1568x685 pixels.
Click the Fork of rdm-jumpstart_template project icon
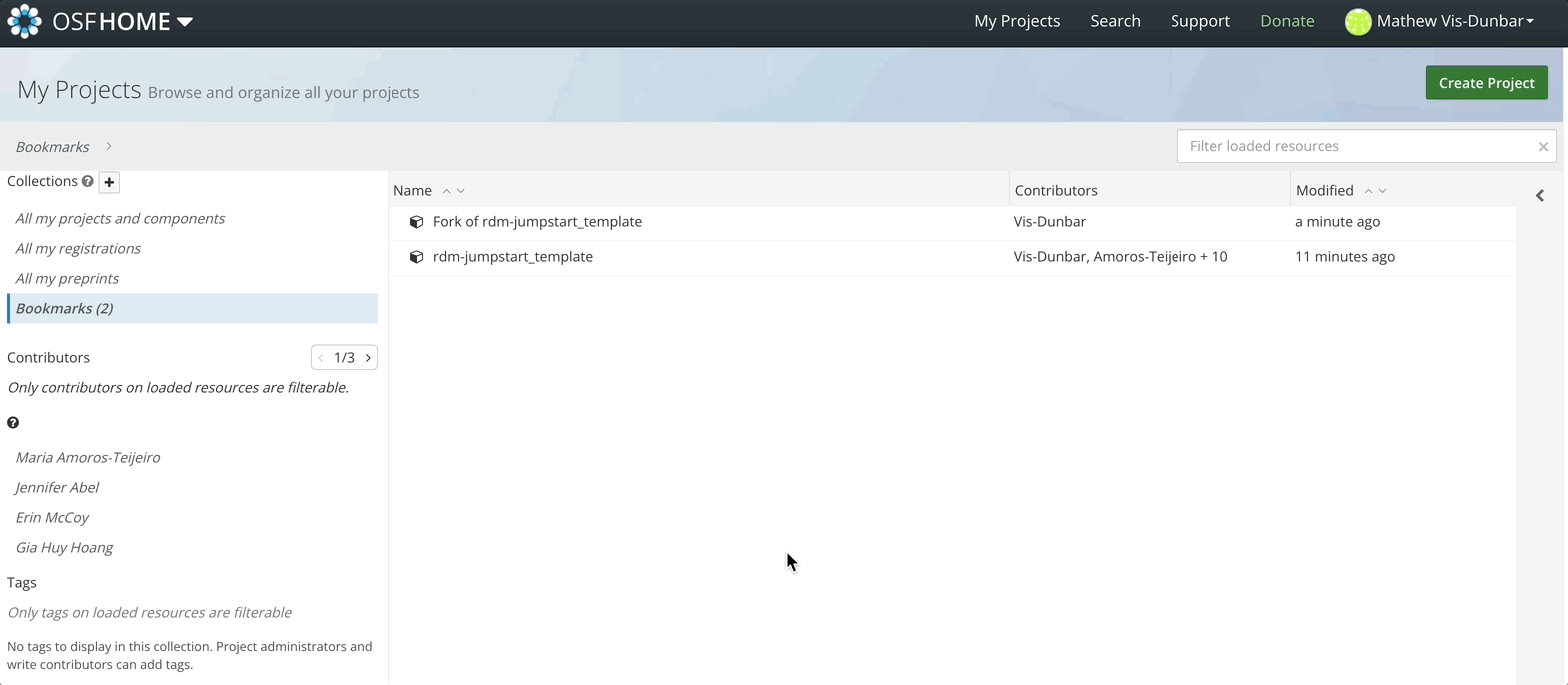[x=417, y=222]
